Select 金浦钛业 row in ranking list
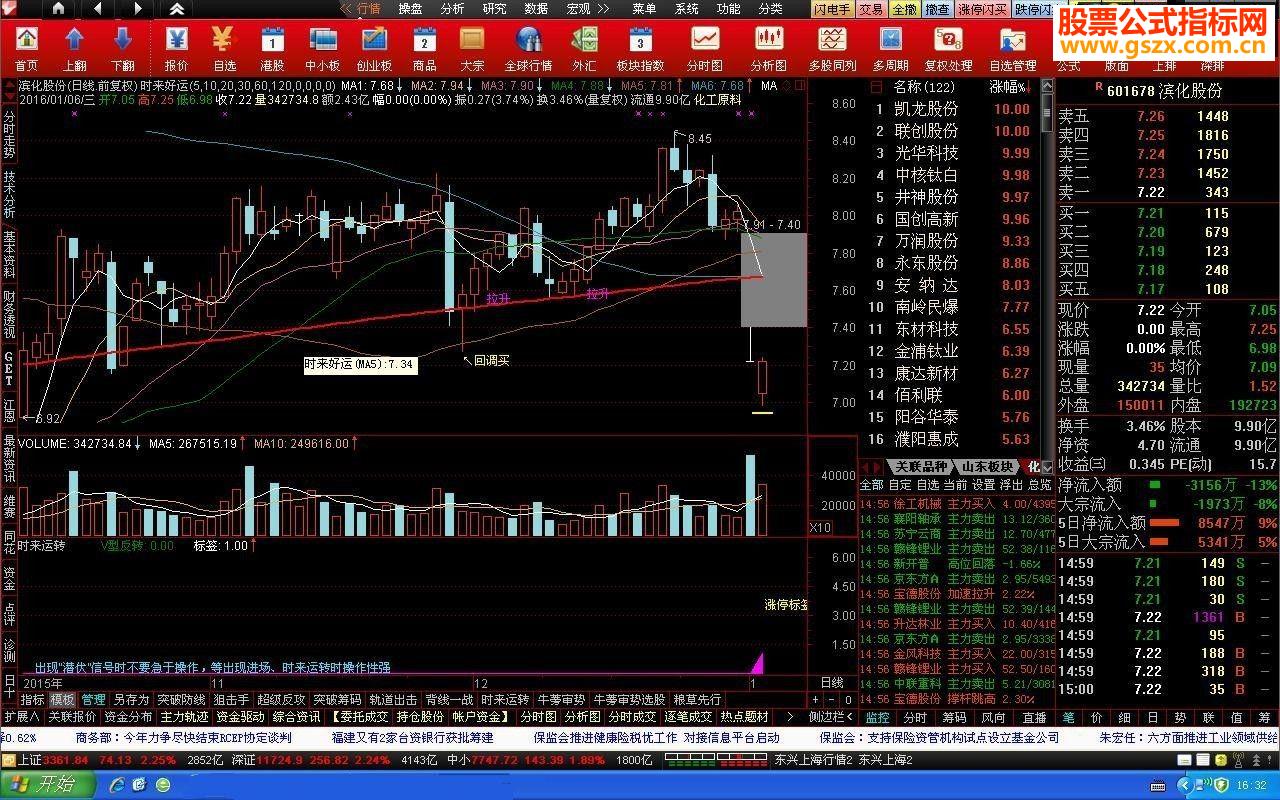 pos(955,351)
